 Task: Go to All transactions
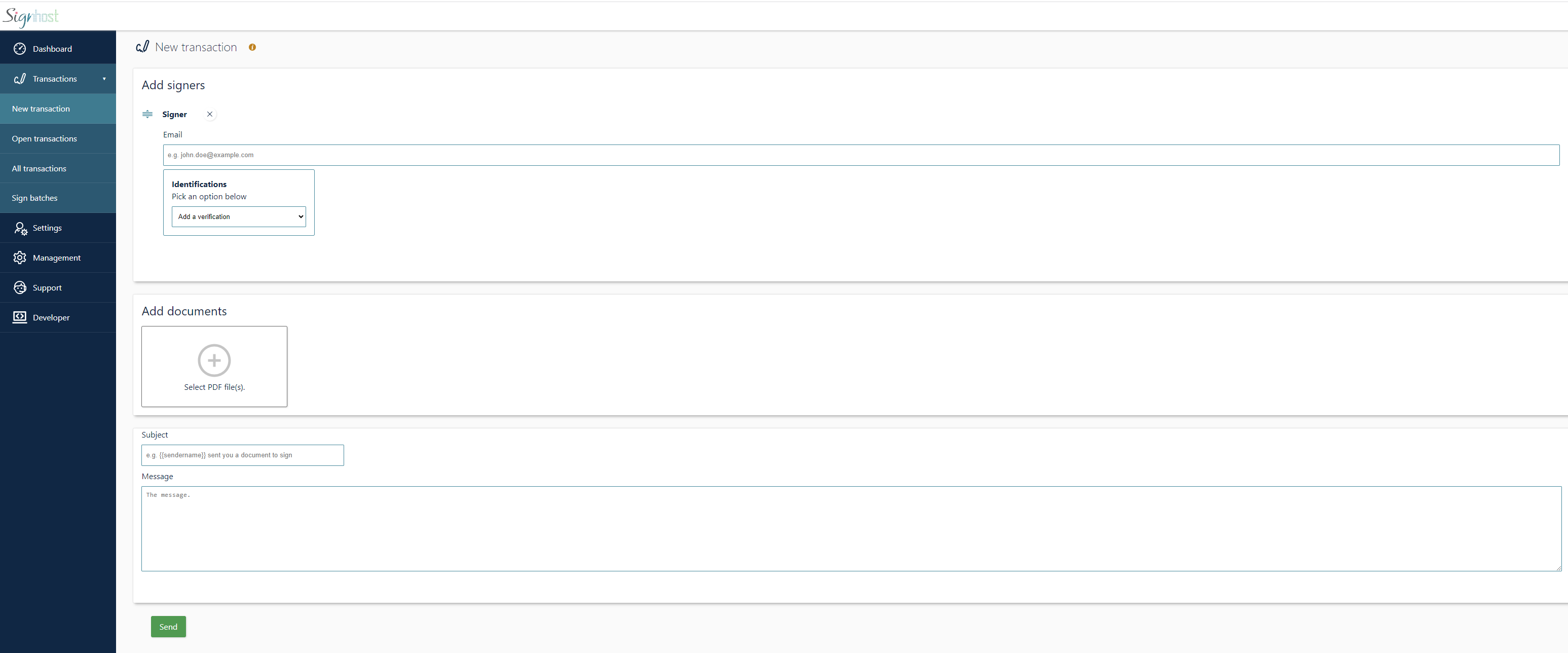point(39,168)
